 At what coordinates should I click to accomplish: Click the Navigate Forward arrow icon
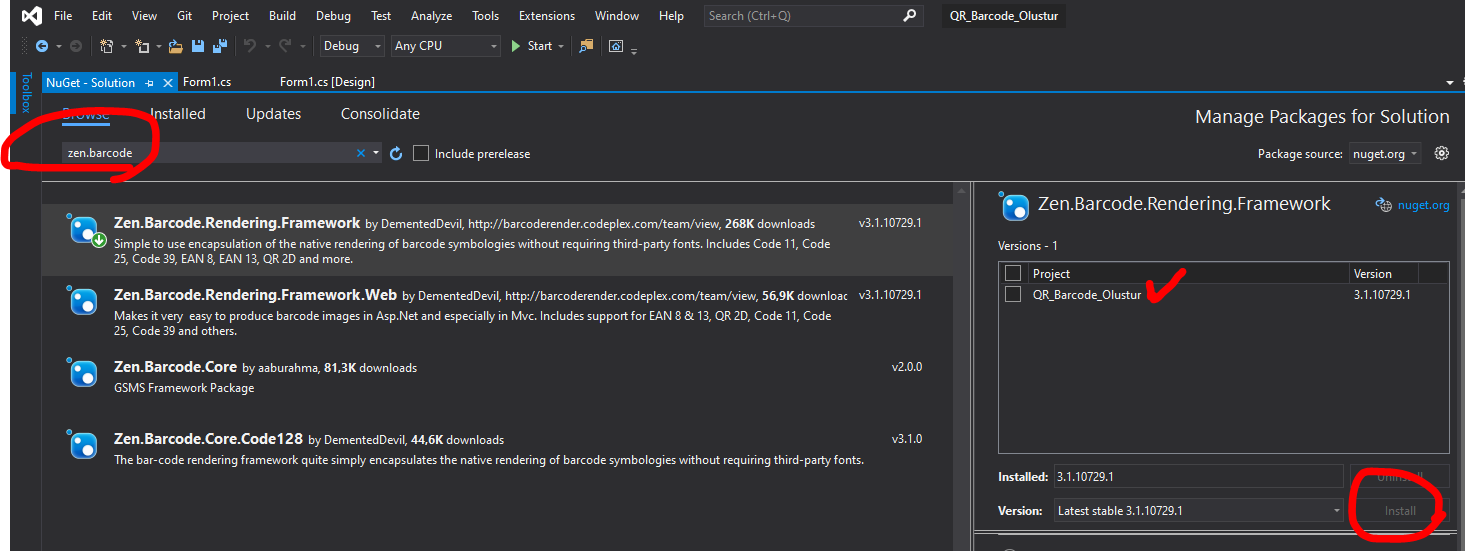coord(76,46)
